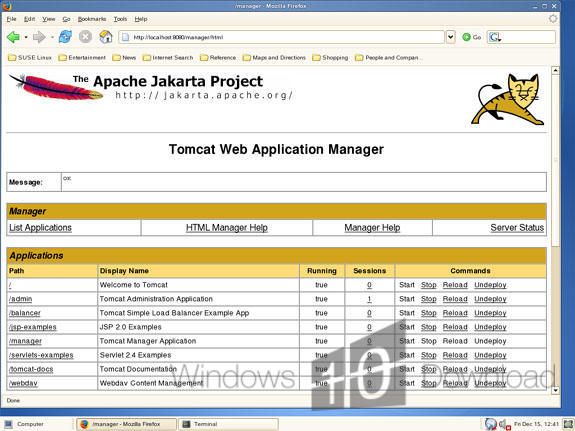Open the Shopping bookmarks folder

(x=330, y=58)
